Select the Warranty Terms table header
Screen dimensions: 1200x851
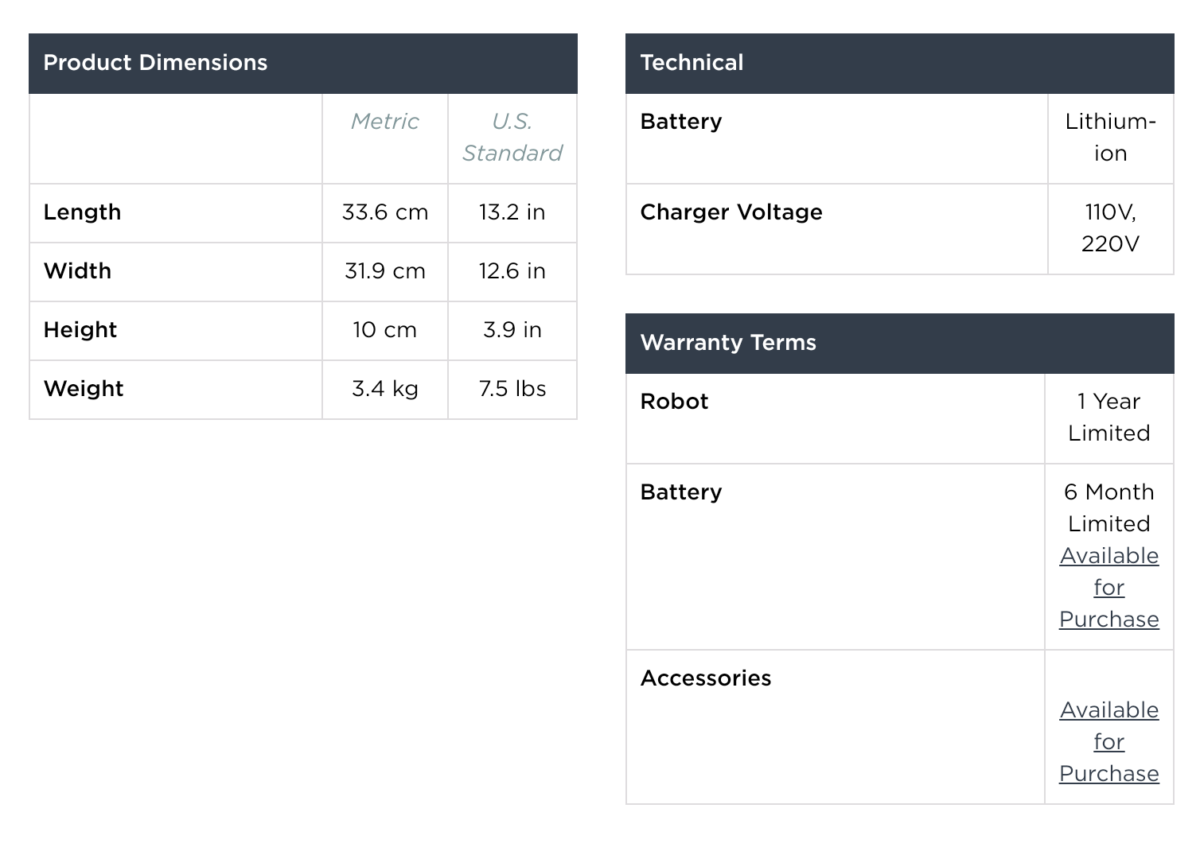tap(900, 343)
